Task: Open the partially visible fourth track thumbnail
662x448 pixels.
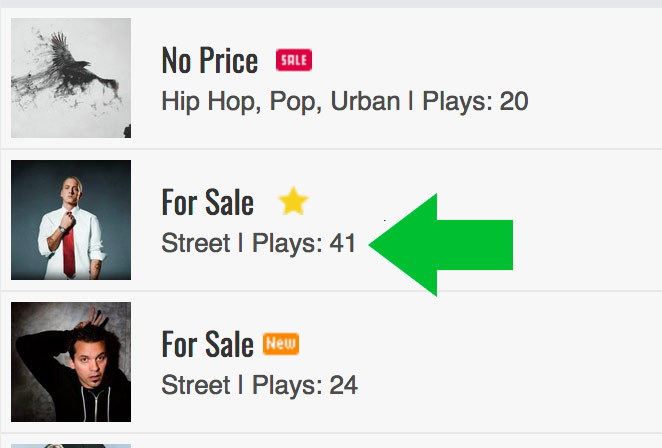Action: tap(71, 445)
